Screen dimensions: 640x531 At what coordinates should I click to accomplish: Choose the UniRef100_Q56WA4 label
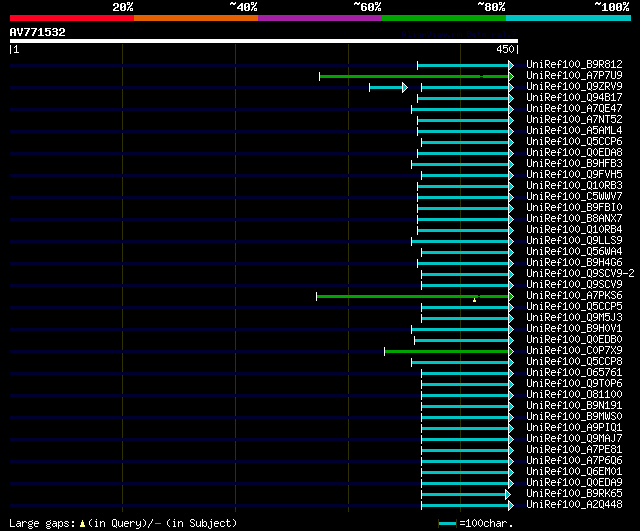point(574,251)
